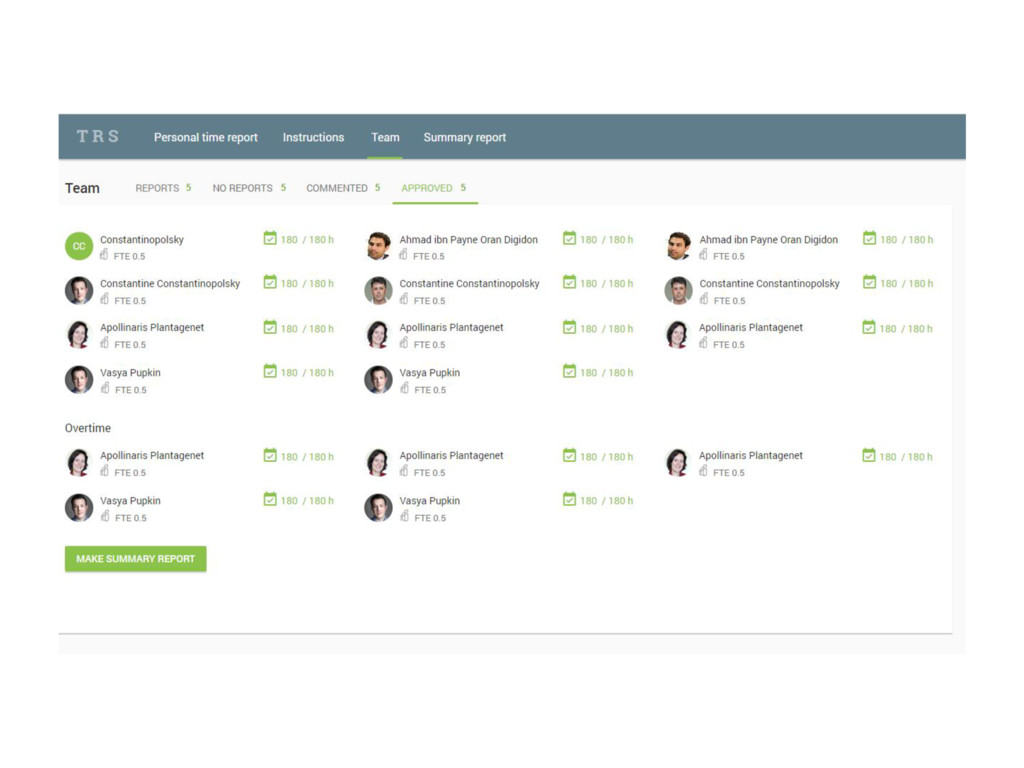Click FTE icon under Vasya Pupkin, middle column above Overtime
Viewport: 1024px width, 768px height.
pos(405,388)
